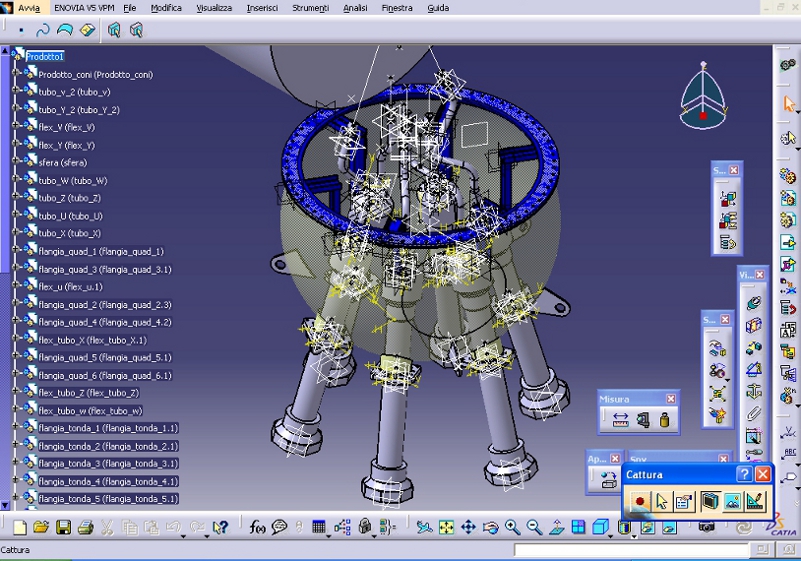Click the Cattura dialog help question button

pos(744,475)
